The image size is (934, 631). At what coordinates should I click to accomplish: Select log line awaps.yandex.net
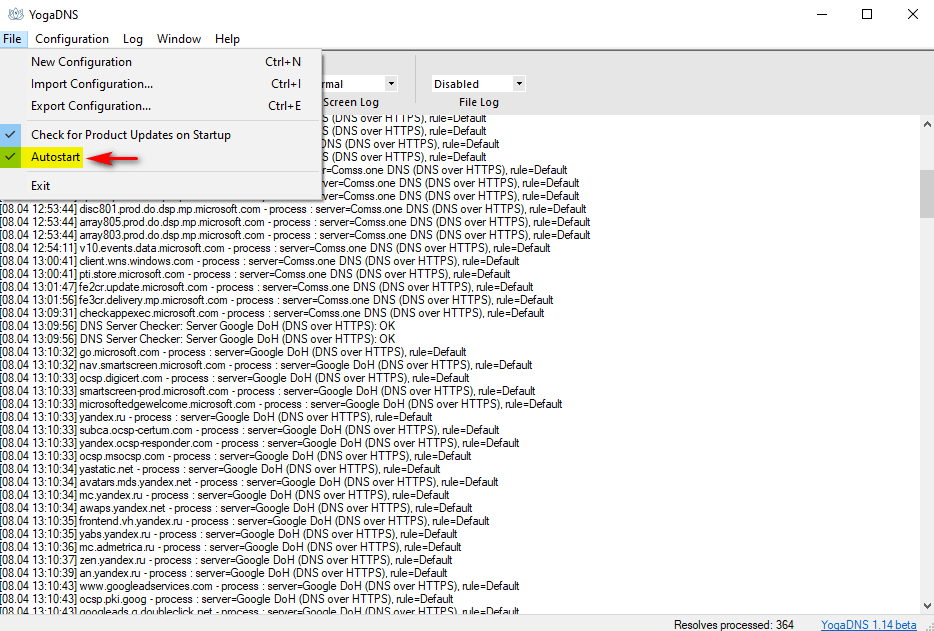tap(236, 508)
